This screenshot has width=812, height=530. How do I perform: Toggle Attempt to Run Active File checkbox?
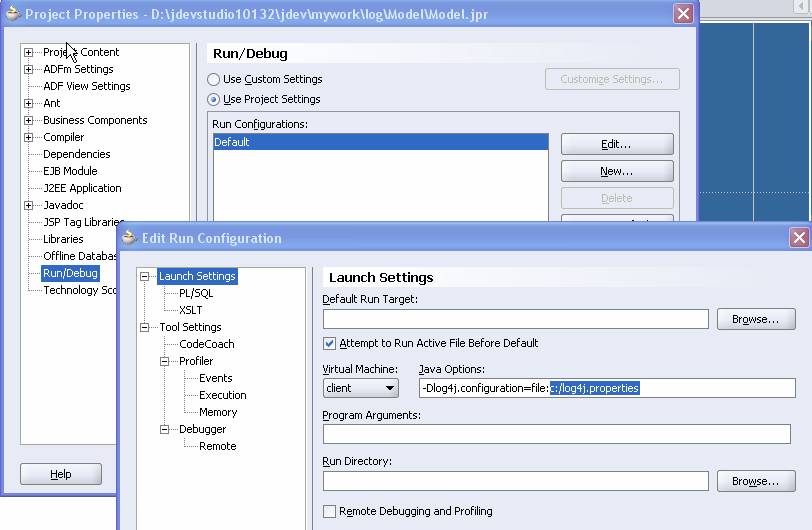point(330,343)
